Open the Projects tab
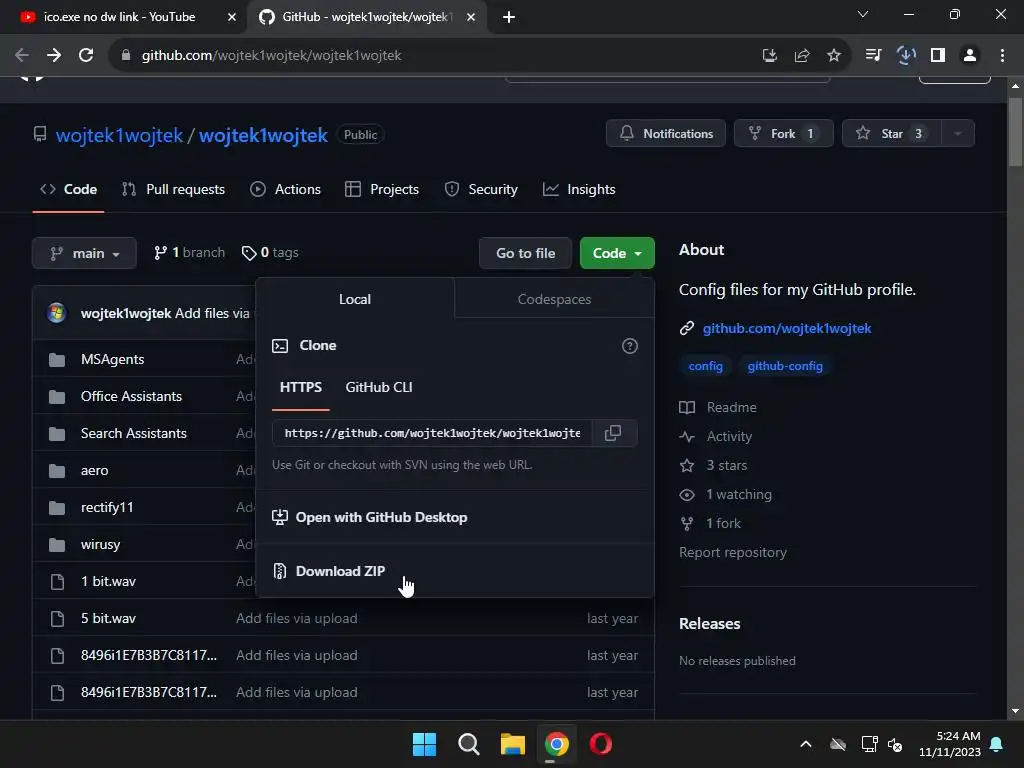The height and width of the screenshot is (768, 1024). click(382, 189)
